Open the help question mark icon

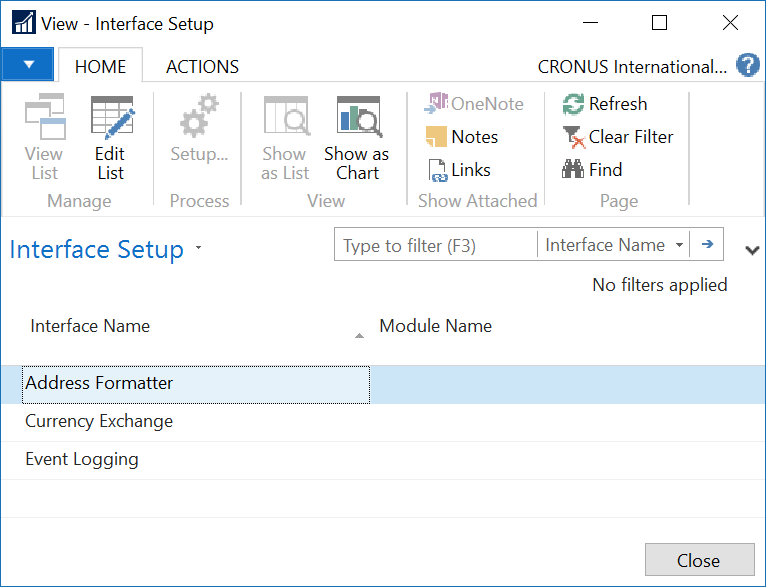tap(748, 65)
